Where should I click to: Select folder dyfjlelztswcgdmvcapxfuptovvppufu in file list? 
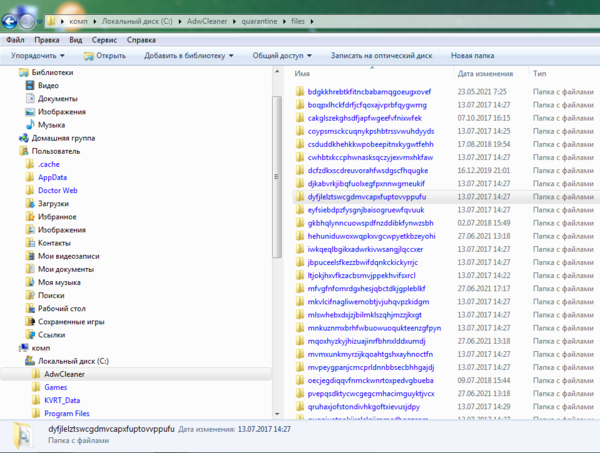pyautogui.click(x=367, y=197)
